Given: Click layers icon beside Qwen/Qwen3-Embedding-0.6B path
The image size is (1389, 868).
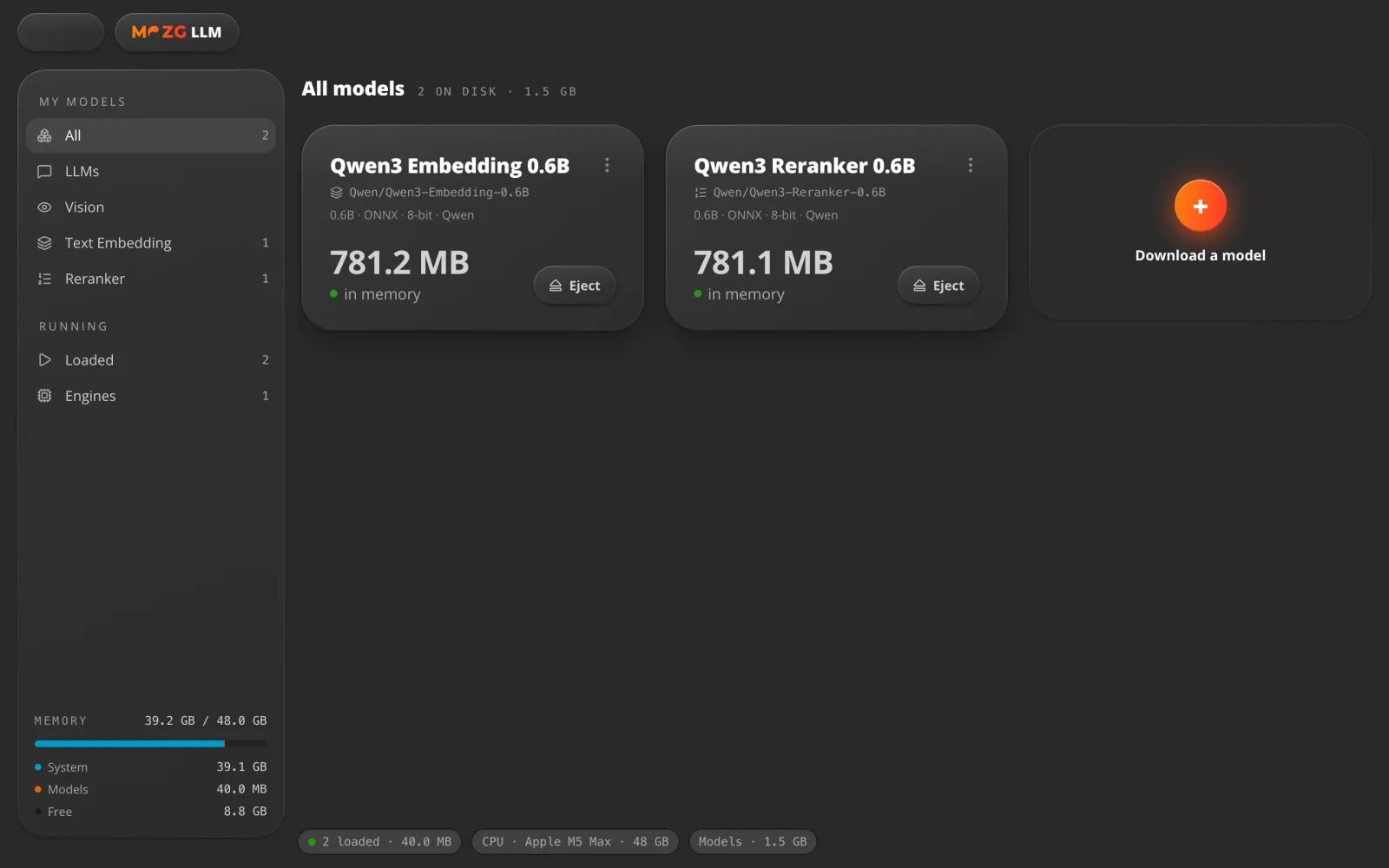Looking at the screenshot, I should coord(336,193).
